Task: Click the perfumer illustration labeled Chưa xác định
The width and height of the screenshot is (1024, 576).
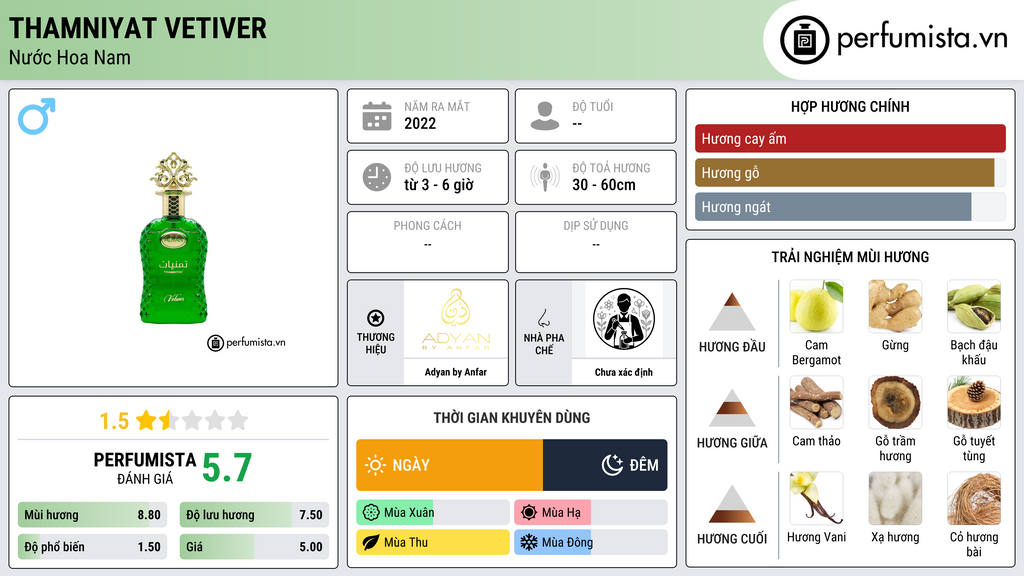Action: coord(624,319)
